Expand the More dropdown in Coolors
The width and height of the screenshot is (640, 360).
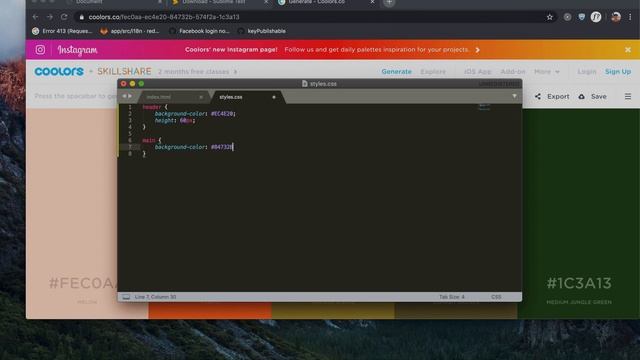(547, 71)
